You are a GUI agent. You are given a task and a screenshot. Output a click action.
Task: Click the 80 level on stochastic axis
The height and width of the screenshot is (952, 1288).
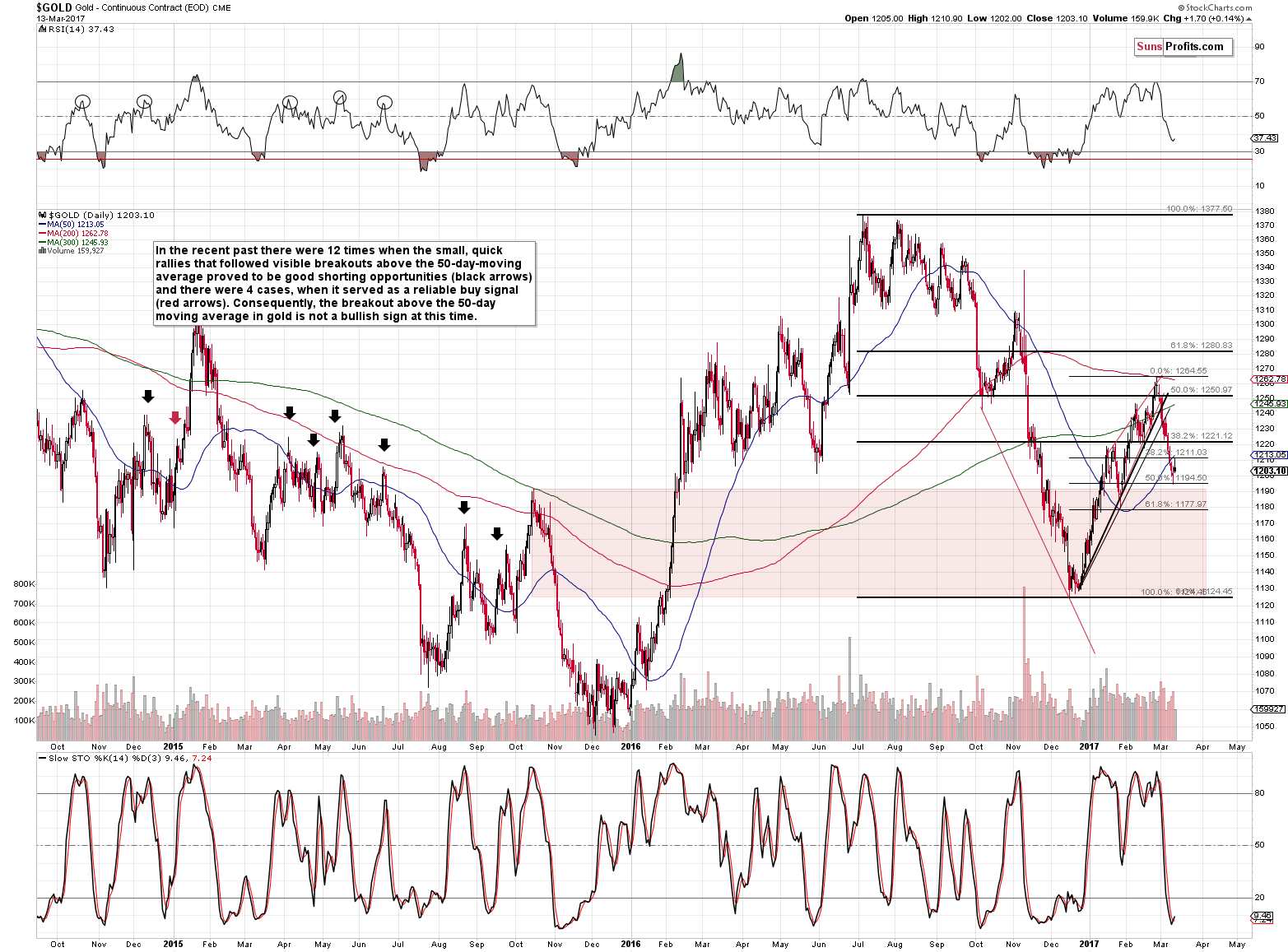pyautogui.click(x=1259, y=794)
